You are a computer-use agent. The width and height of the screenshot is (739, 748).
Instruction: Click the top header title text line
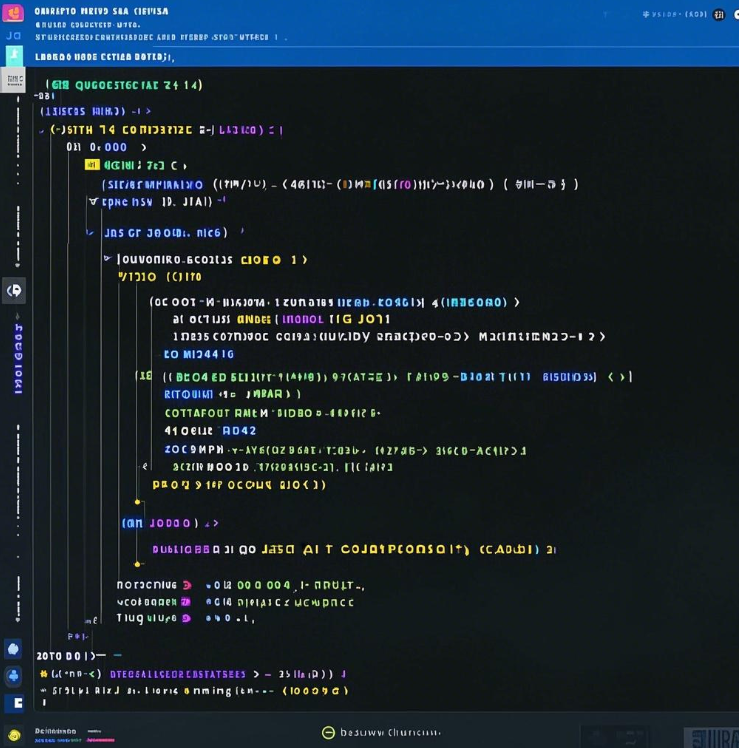pos(101,11)
